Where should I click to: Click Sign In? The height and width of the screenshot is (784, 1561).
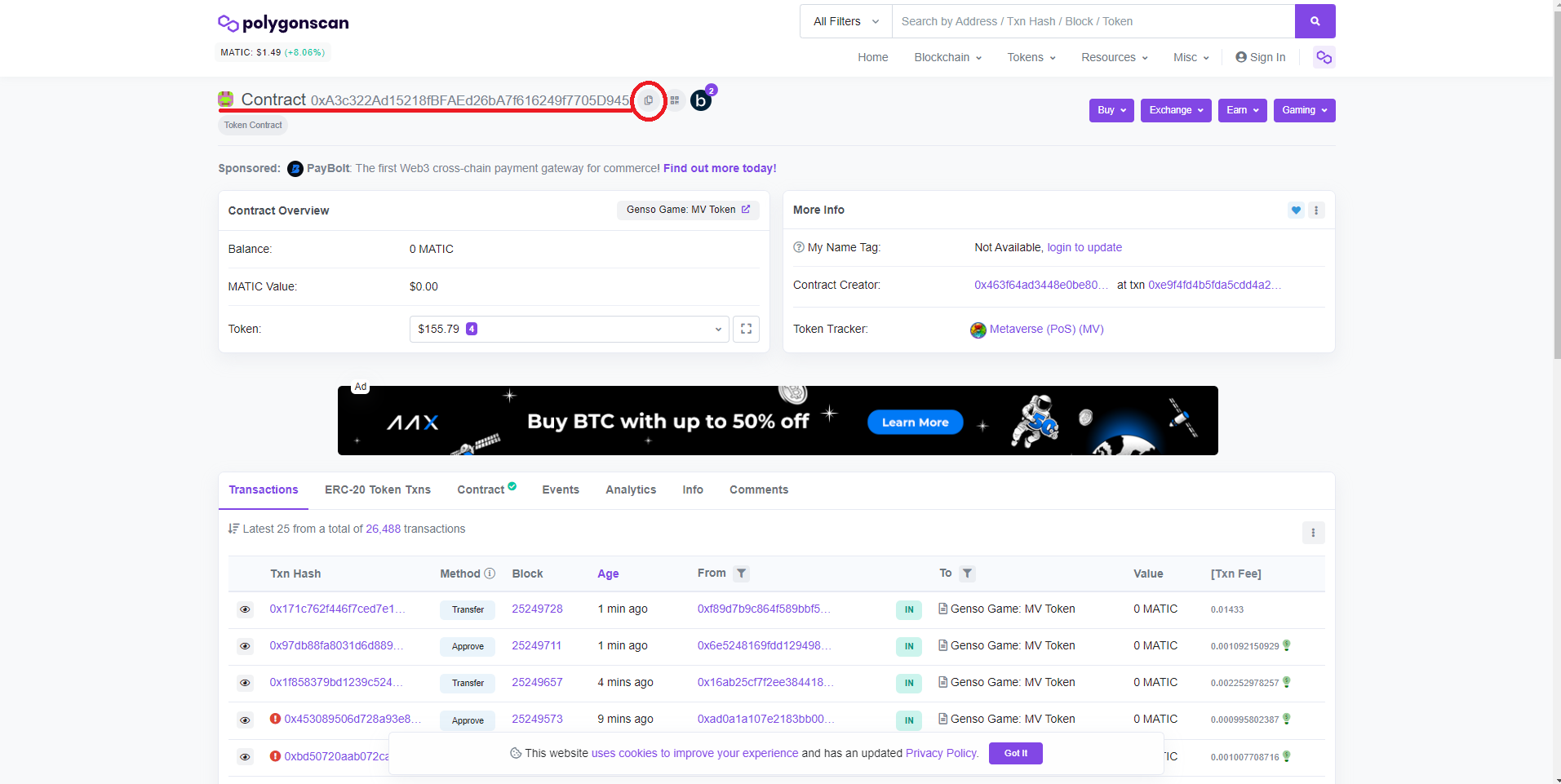(x=1261, y=57)
